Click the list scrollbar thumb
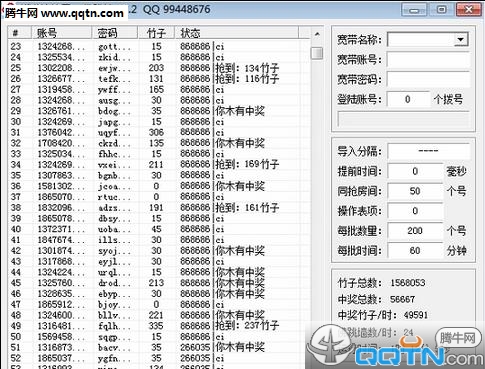This screenshot has width=485, height=369. [x=317, y=53]
